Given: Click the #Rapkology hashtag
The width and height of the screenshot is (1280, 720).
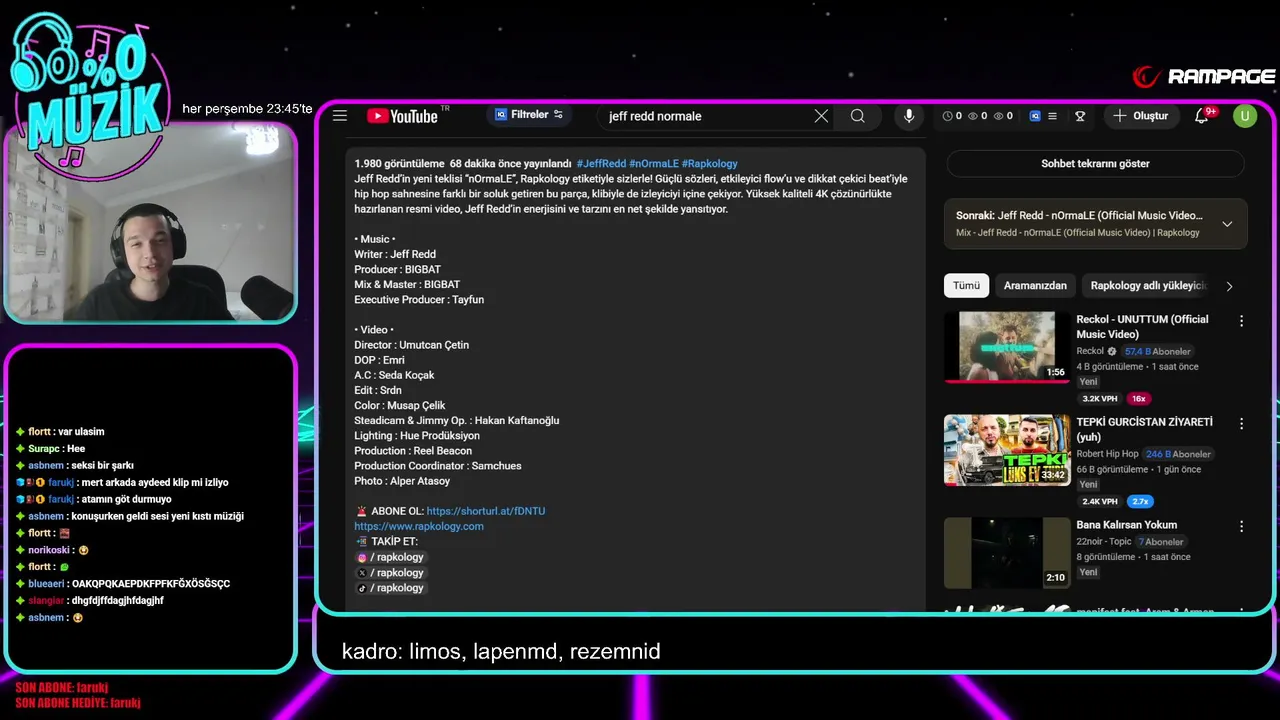Looking at the screenshot, I should 710,163.
